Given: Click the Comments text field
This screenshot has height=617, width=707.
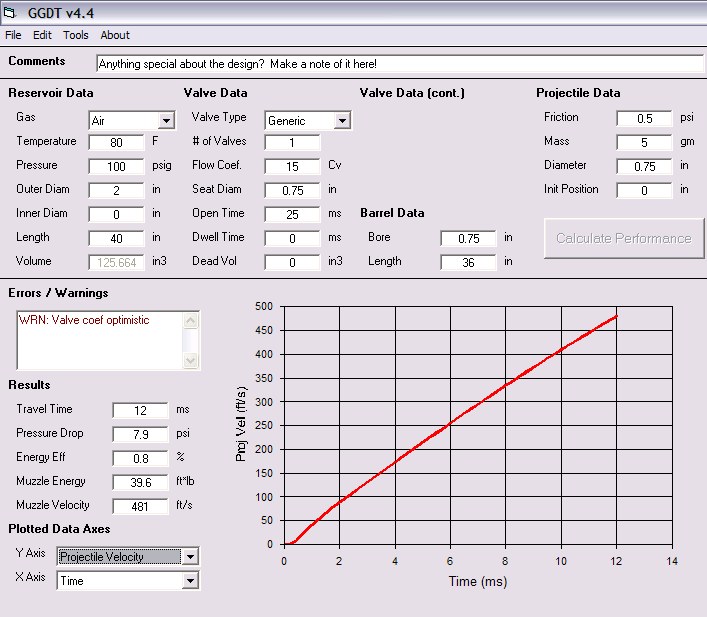Looking at the screenshot, I should coord(400,63).
